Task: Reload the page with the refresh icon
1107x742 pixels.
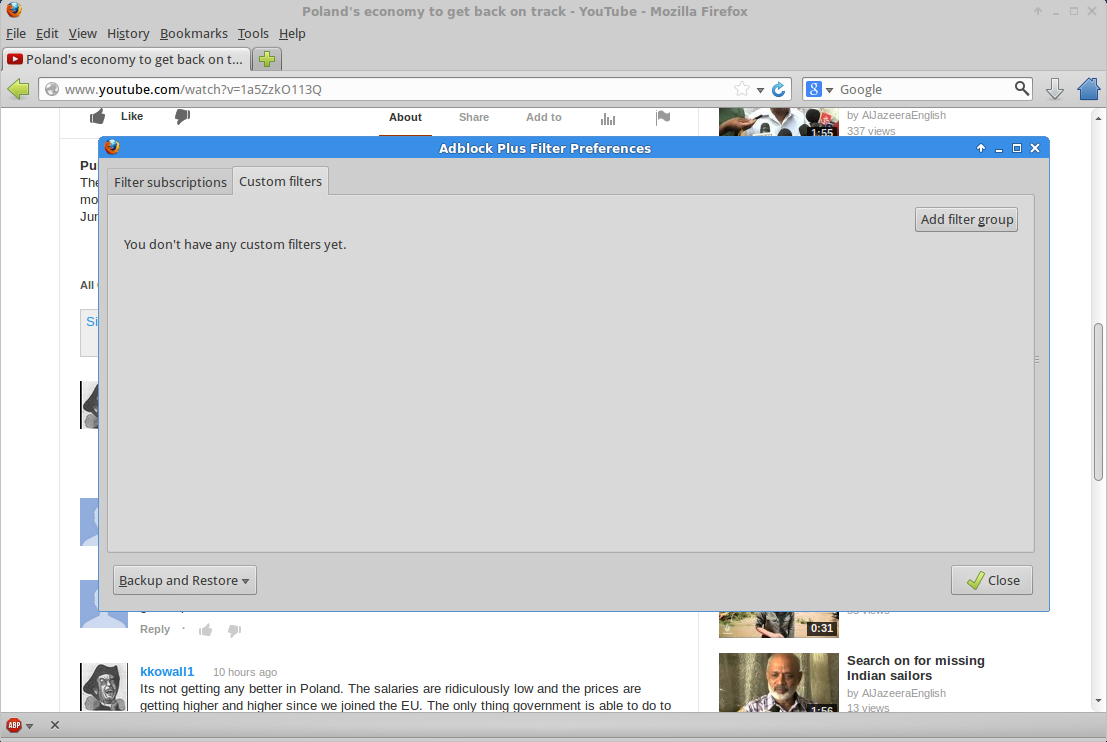Action: tap(779, 89)
